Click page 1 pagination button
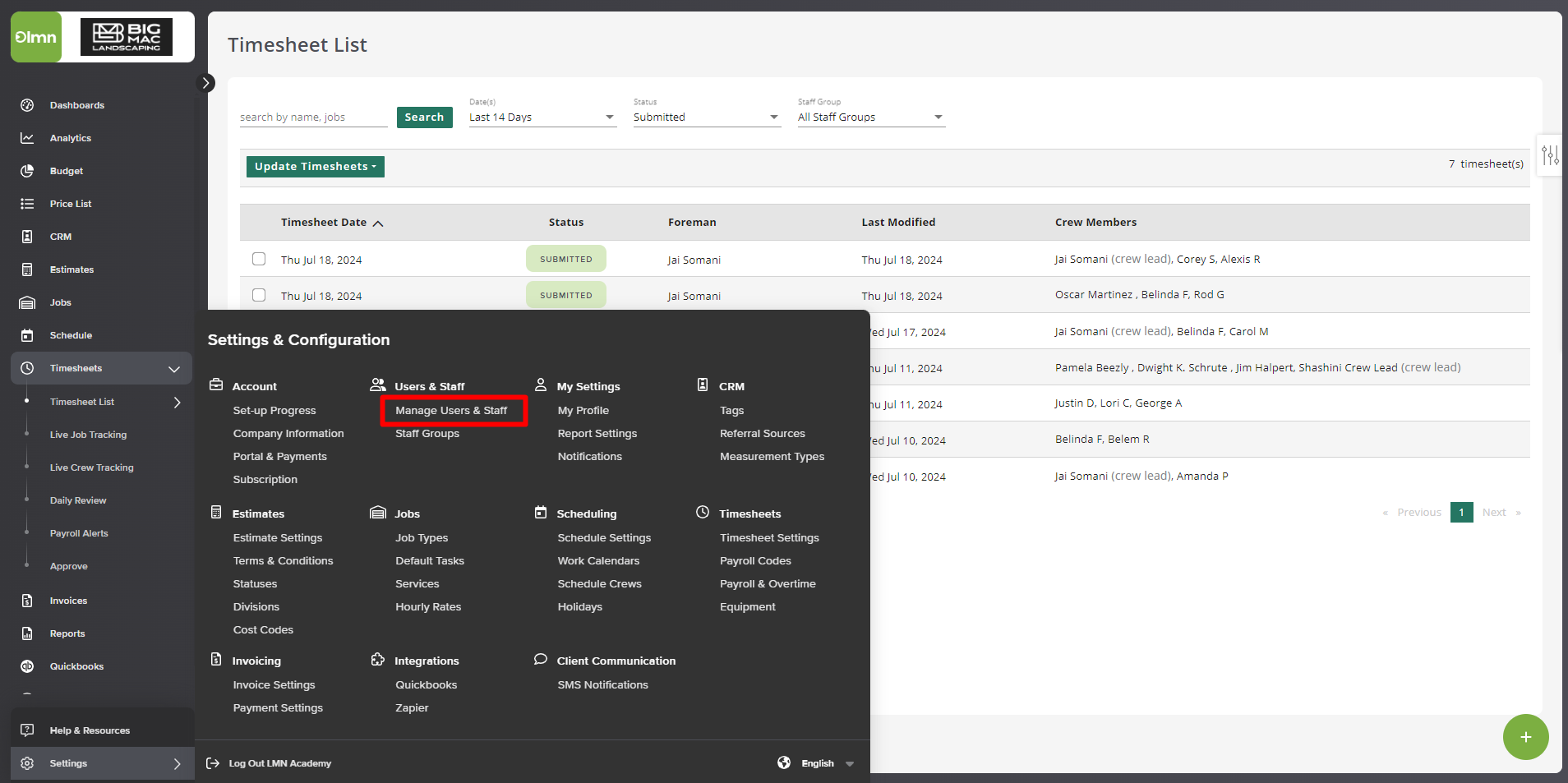Image resolution: width=1568 pixels, height=783 pixels. (x=1461, y=513)
